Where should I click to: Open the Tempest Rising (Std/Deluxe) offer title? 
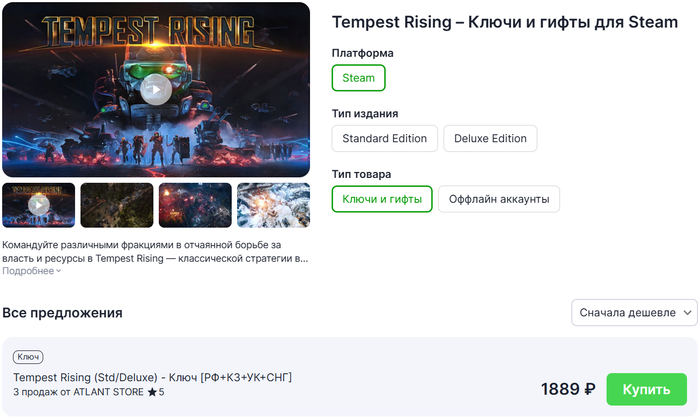coord(152,376)
